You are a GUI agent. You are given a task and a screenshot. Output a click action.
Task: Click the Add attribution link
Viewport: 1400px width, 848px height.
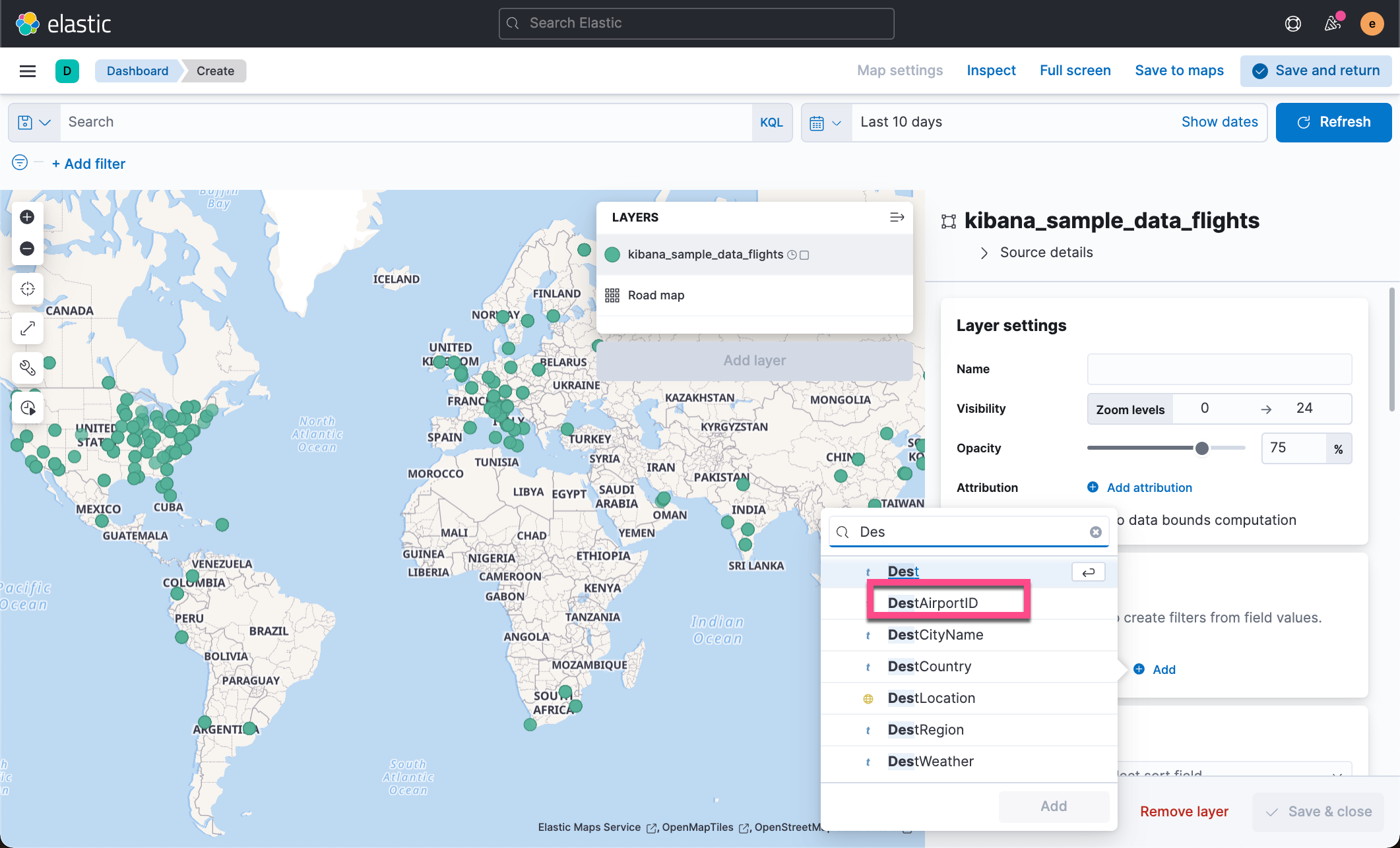pyautogui.click(x=1149, y=487)
